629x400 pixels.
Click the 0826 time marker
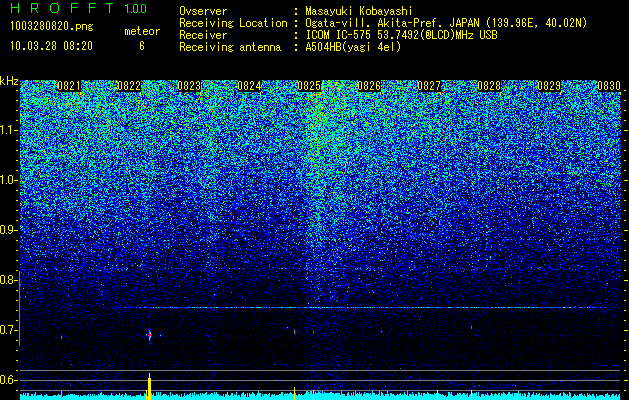(369, 86)
